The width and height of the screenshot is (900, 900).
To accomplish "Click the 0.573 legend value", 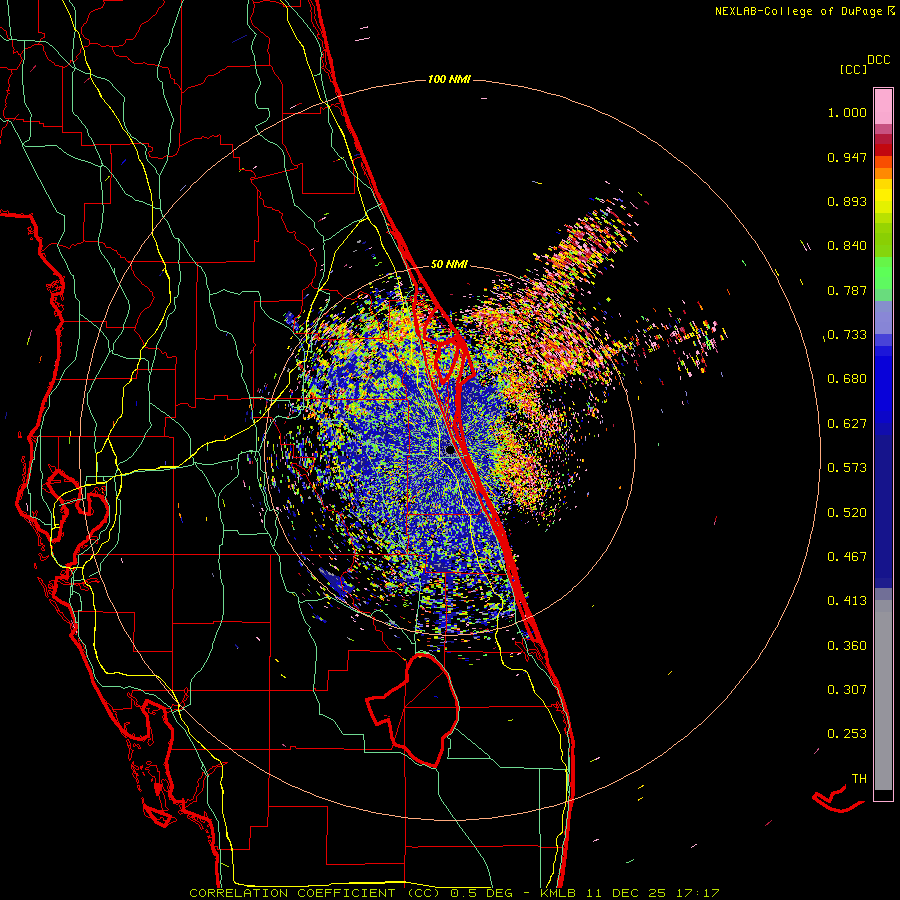I will [847, 468].
